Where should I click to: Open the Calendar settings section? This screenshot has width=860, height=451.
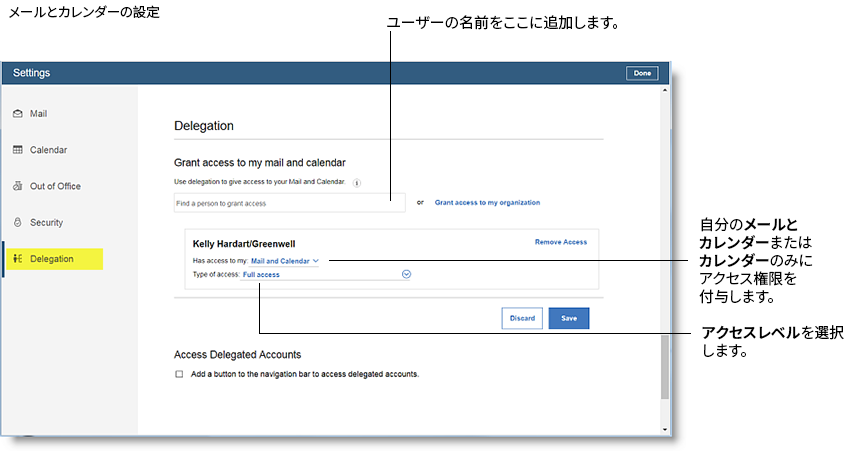click(x=48, y=150)
